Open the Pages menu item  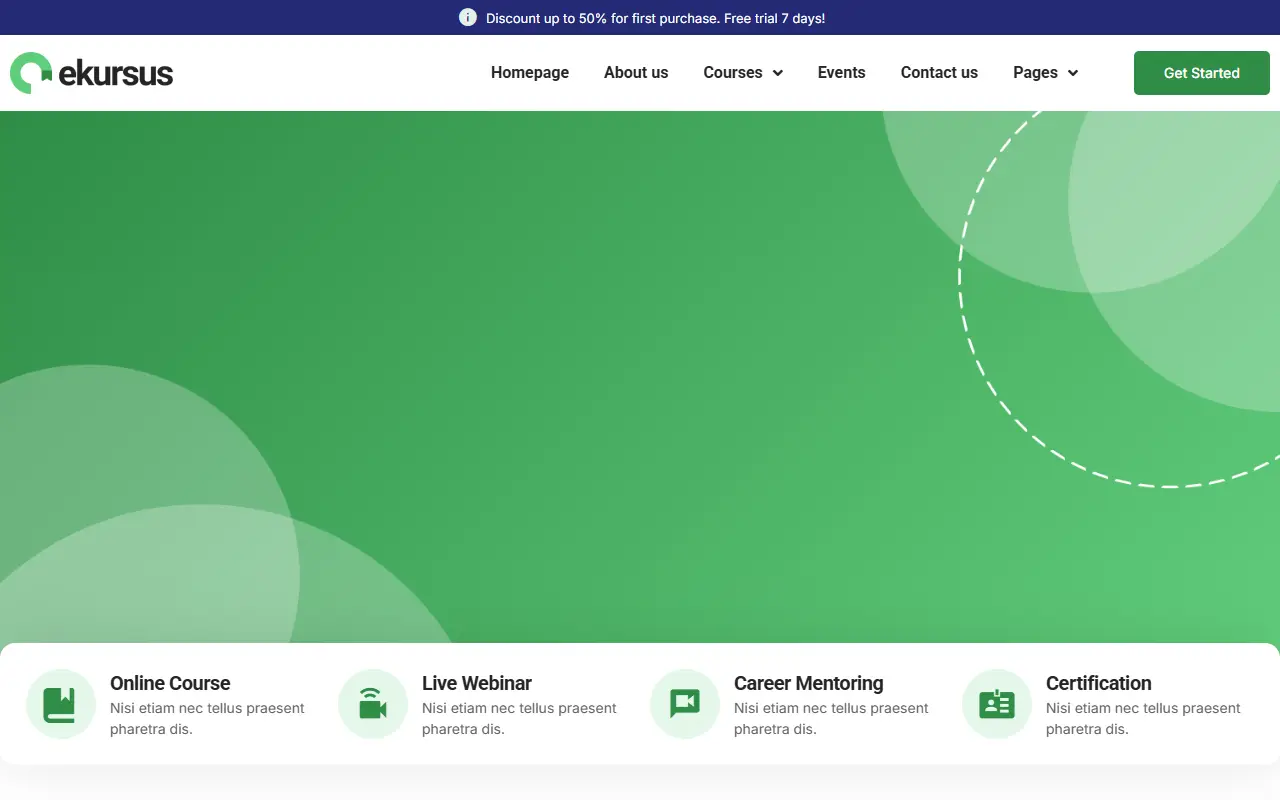pos(1035,73)
